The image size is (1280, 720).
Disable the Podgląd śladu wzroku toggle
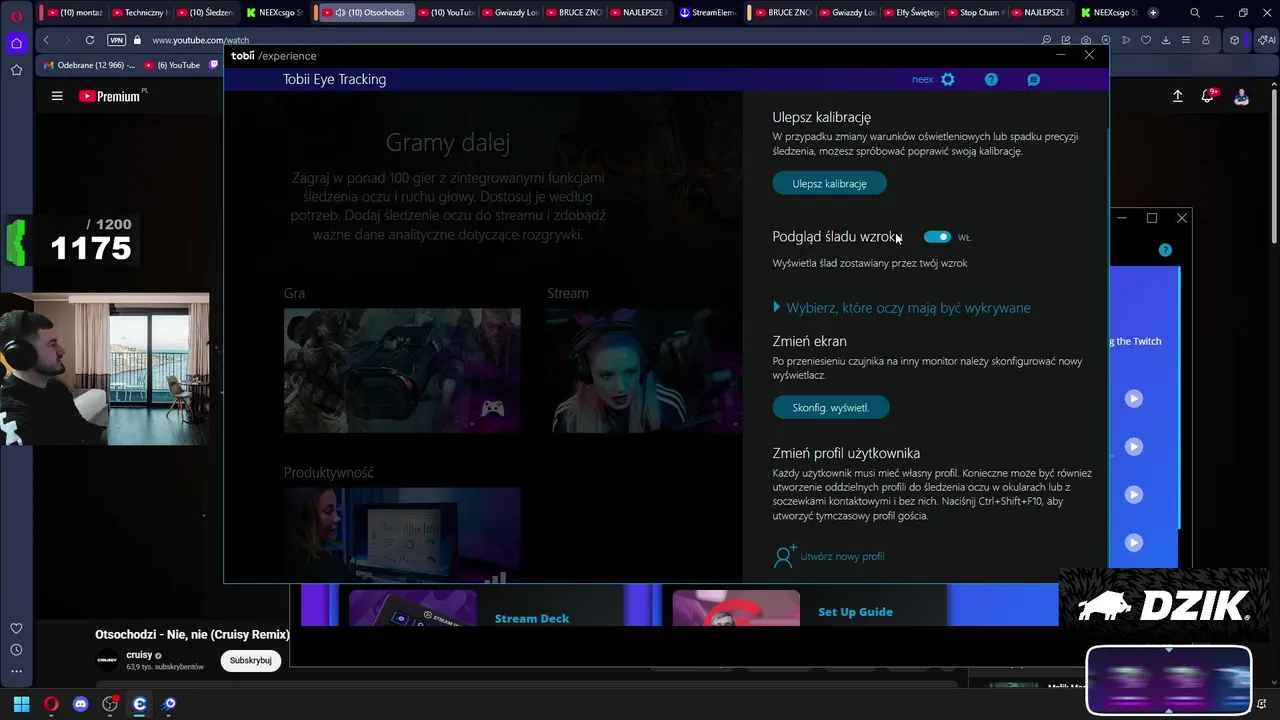[937, 237]
